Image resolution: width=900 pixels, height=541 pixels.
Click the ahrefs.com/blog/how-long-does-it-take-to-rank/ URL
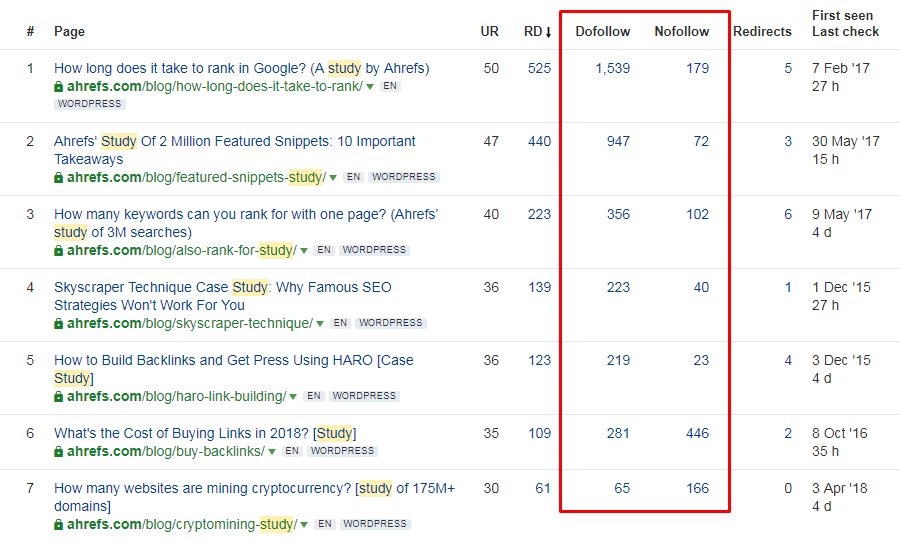point(215,87)
